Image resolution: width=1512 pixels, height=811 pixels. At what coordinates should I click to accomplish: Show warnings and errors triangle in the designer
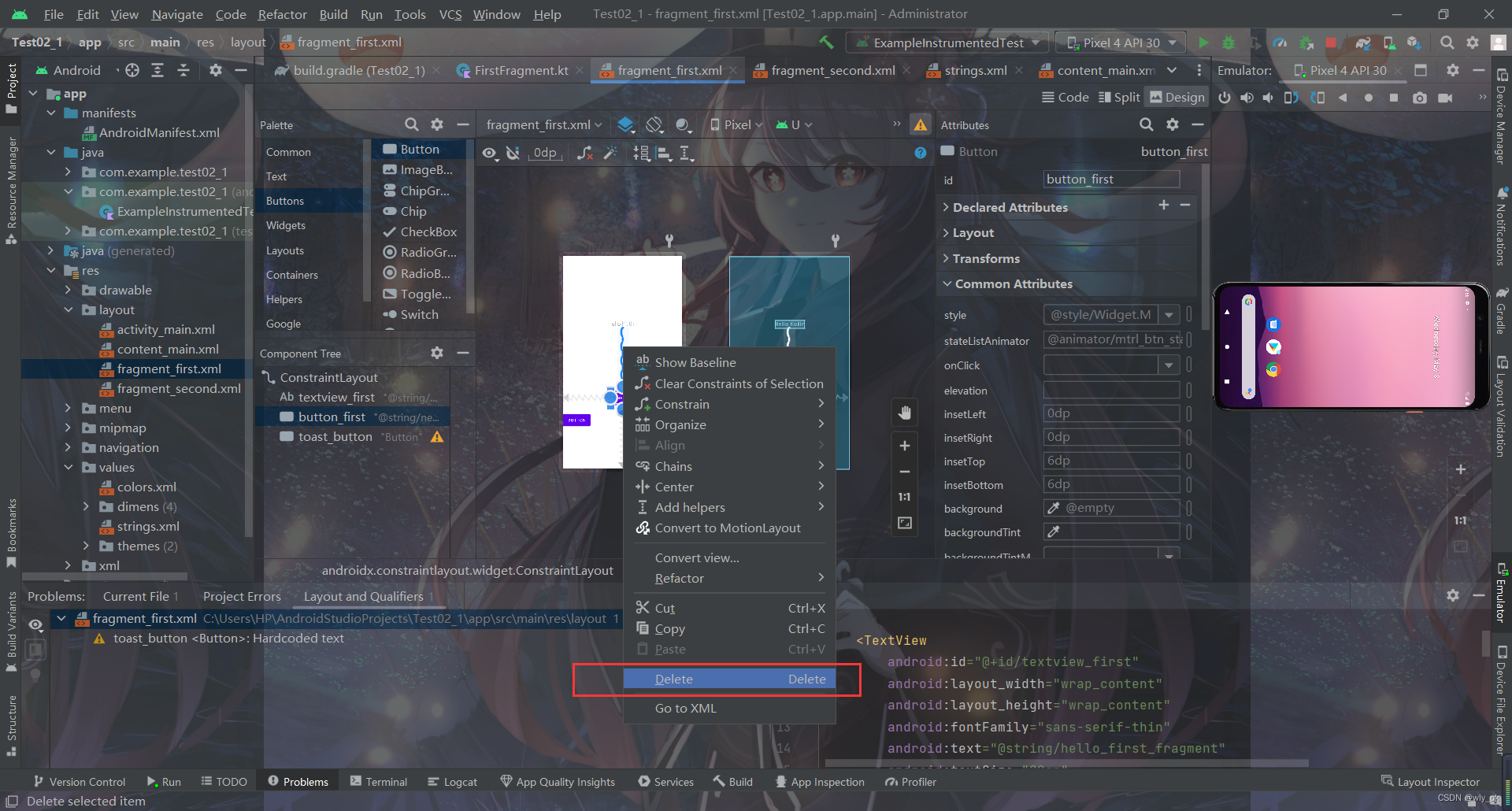(x=920, y=124)
